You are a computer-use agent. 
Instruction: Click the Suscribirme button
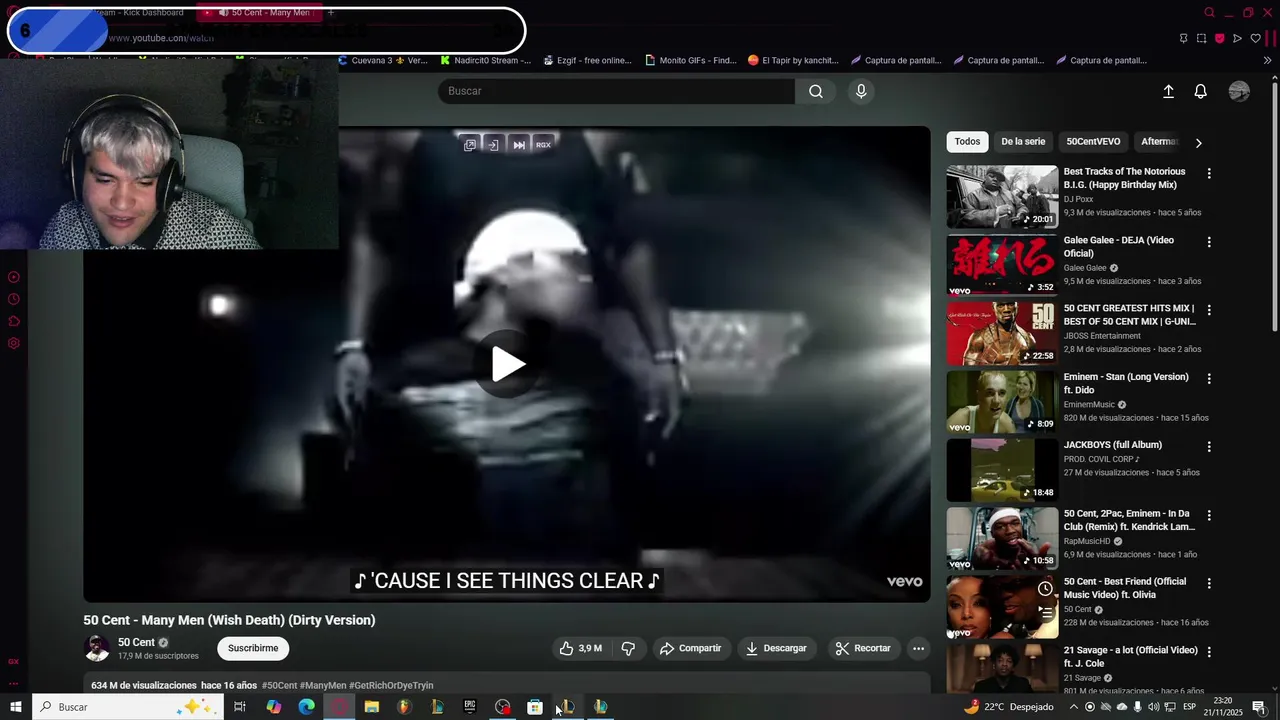[x=253, y=648]
